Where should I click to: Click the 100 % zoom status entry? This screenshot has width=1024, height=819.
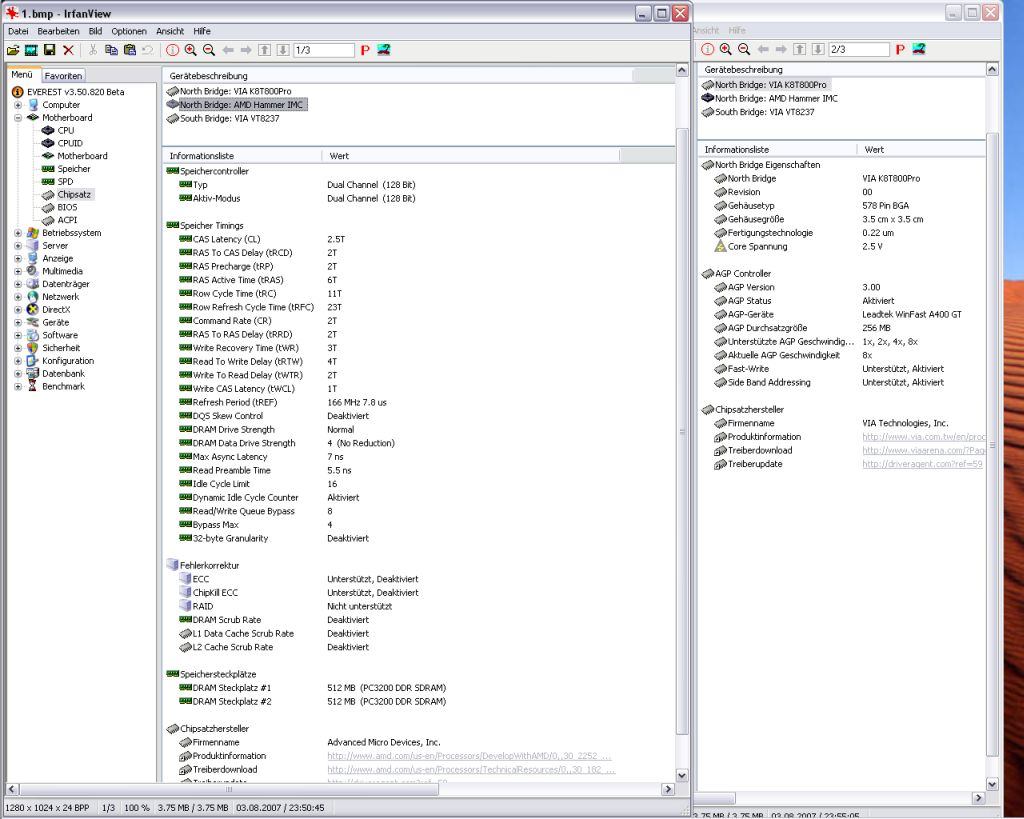136,808
